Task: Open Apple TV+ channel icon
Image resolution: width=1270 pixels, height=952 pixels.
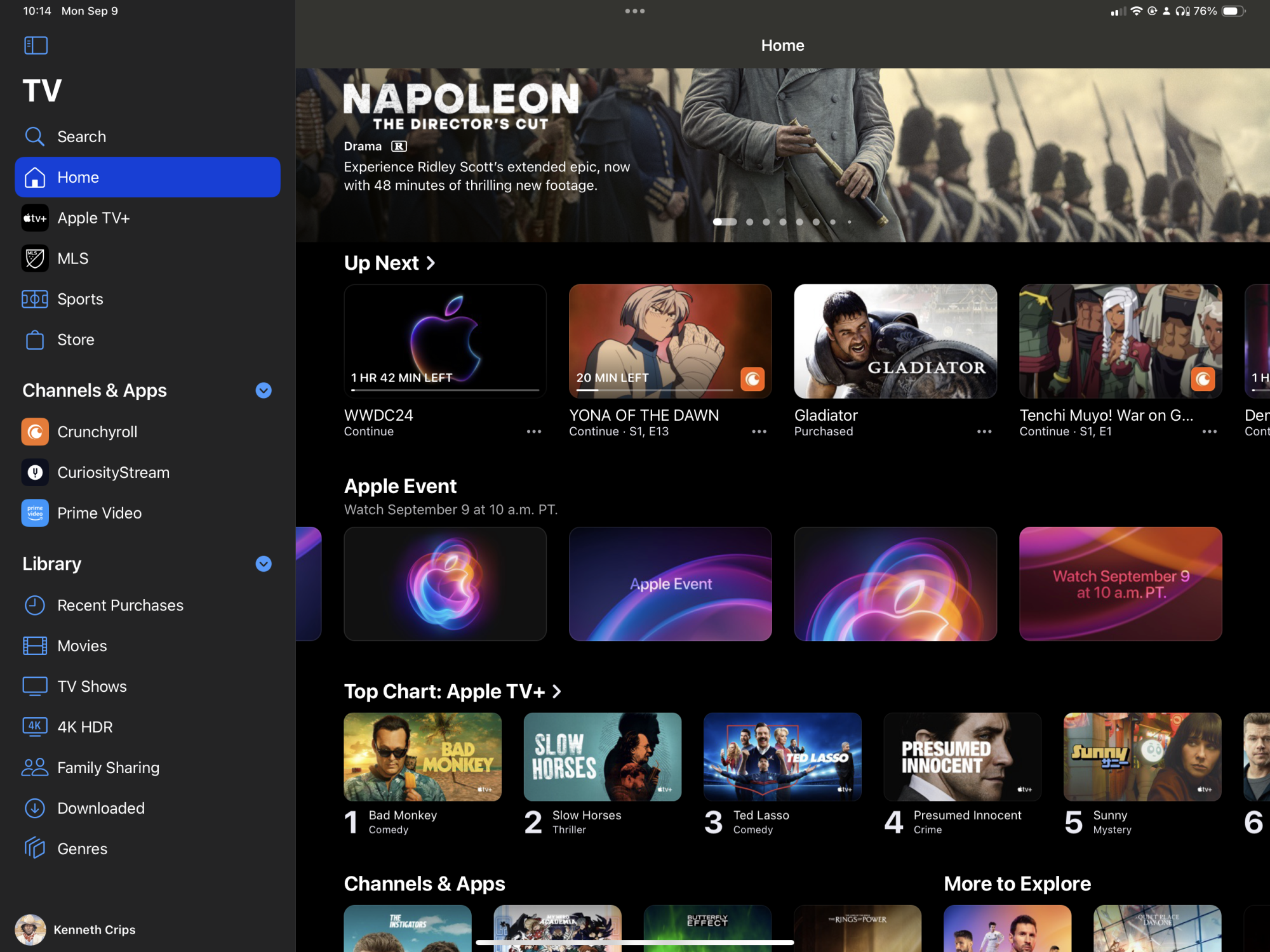Action: (x=34, y=218)
